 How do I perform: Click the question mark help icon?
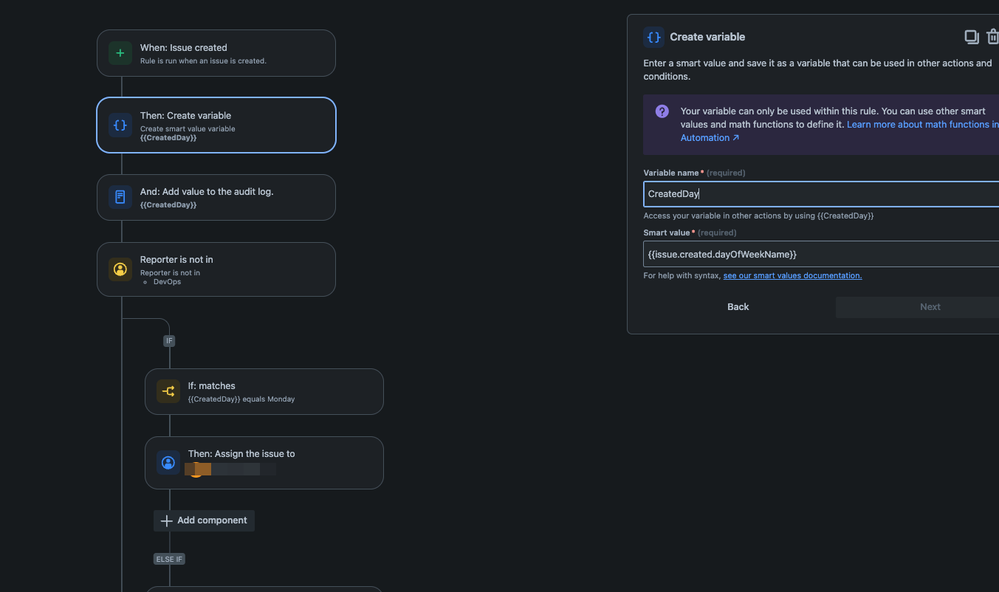[661, 110]
